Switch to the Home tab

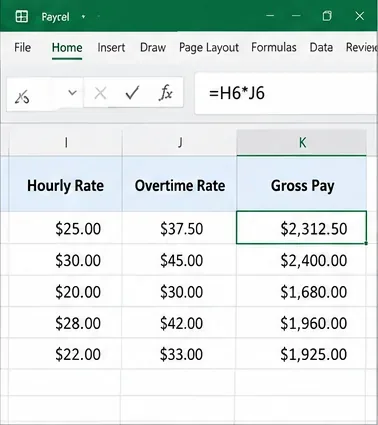[67, 47]
